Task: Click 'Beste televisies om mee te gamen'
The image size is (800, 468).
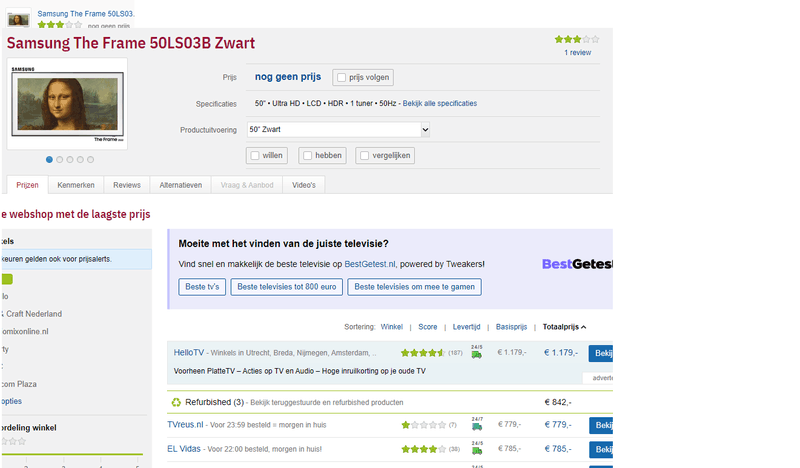Action: pos(414,287)
